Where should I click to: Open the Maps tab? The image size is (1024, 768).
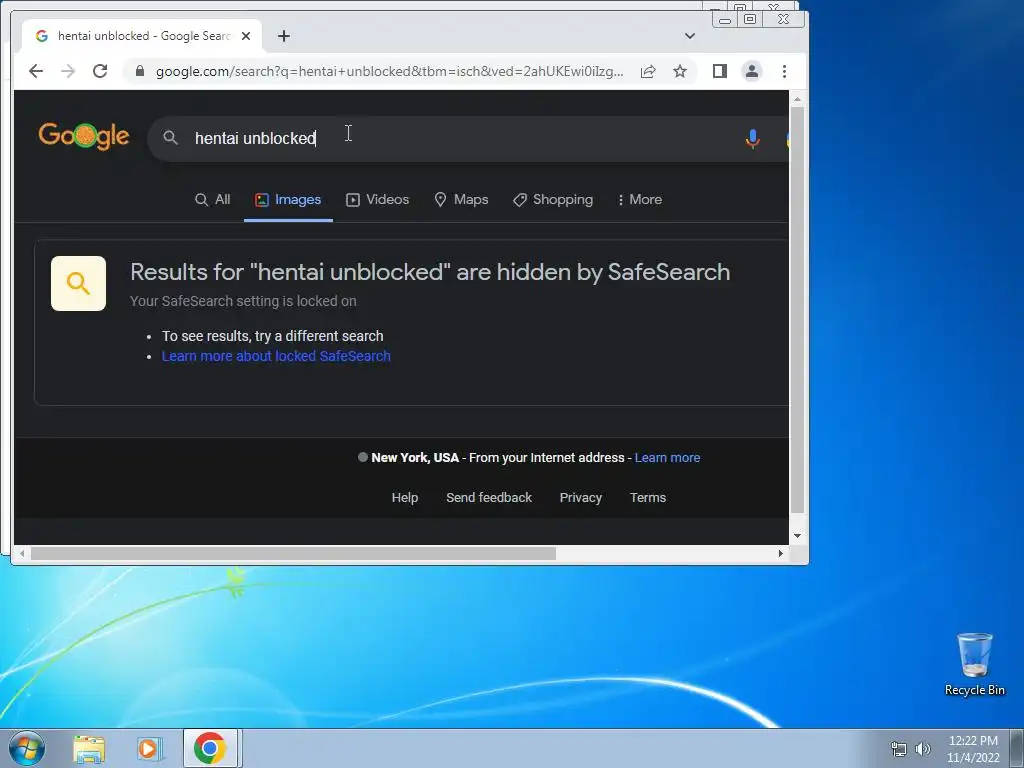(x=461, y=200)
